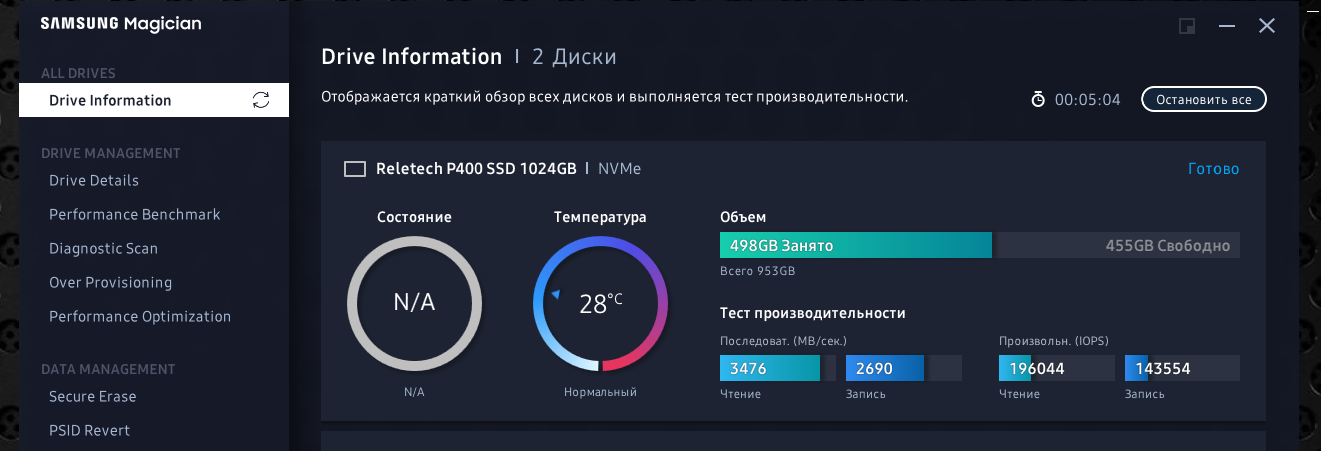Click the sequential read 3476 bar
This screenshot has height=451, width=1321.
tap(777, 368)
